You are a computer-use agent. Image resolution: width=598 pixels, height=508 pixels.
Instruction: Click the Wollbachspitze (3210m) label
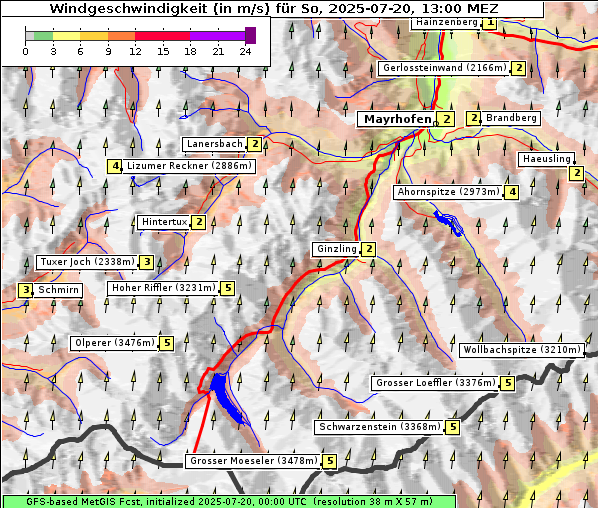pos(522,350)
